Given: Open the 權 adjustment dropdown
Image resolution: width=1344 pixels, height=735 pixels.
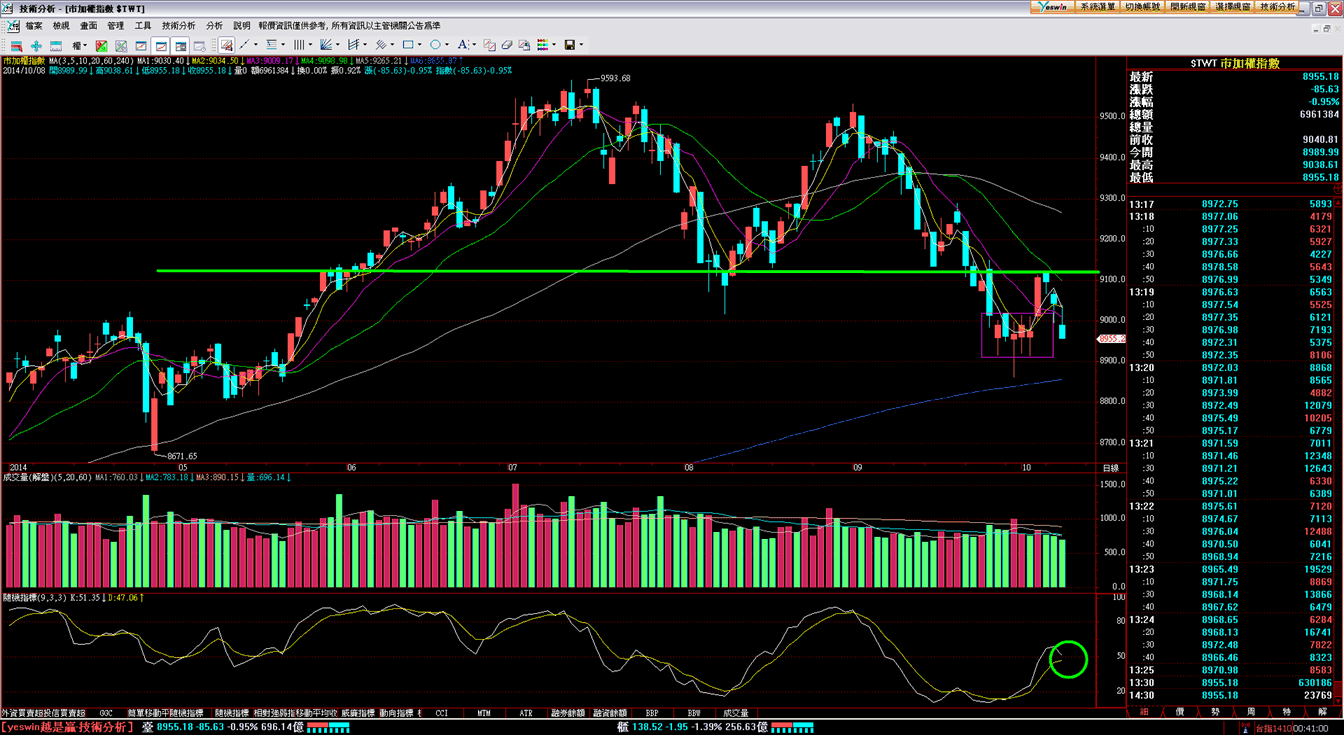Looking at the screenshot, I should tap(80, 45).
